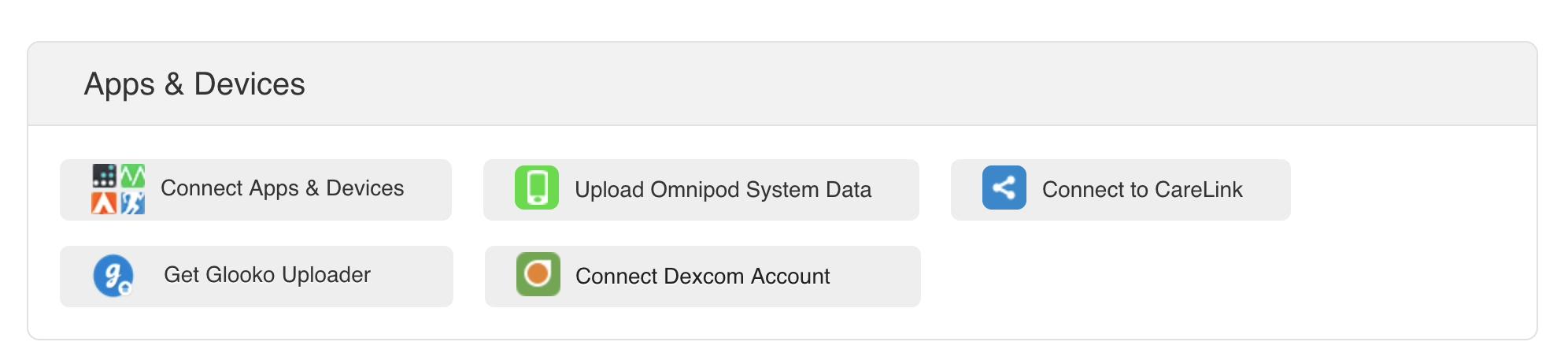Image resolution: width=1568 pixels, height=364 pixels.
Task: Click the green Omnipod phone icon
Action: [537, 188]
